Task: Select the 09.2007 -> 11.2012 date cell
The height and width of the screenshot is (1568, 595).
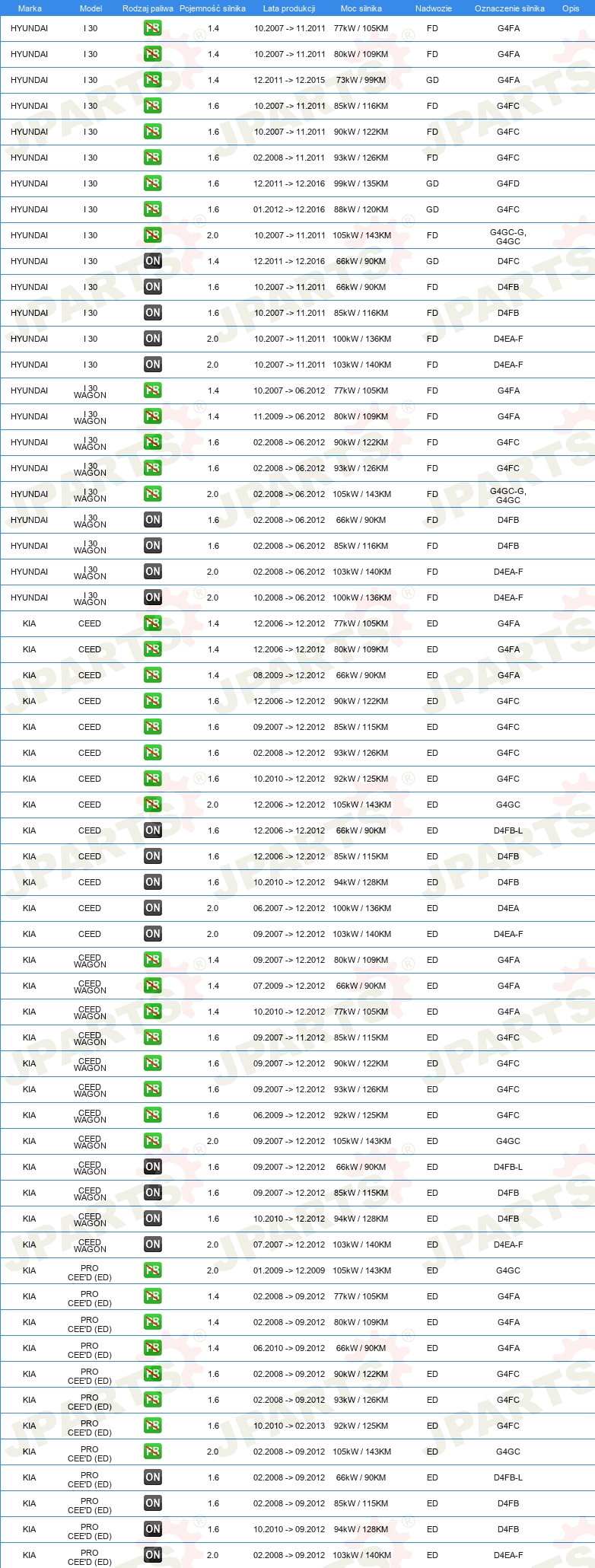Action: click(289, 1037)
